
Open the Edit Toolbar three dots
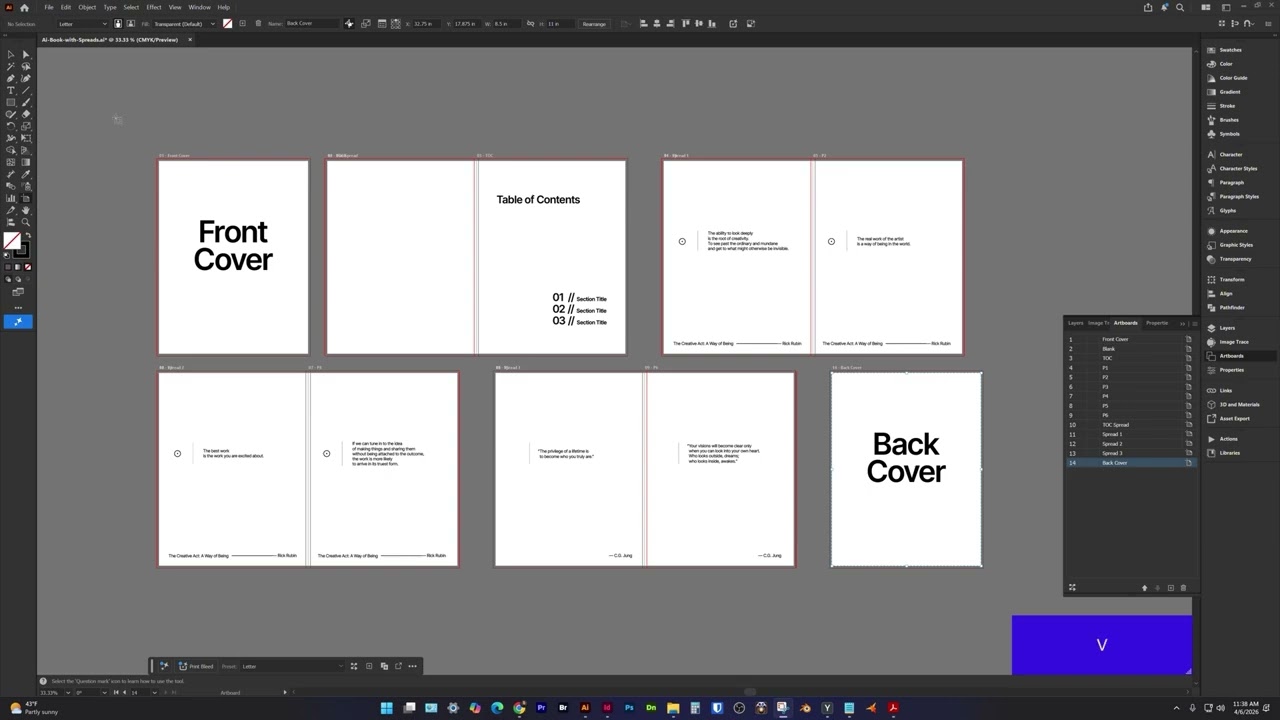click(x=17, y=307)
